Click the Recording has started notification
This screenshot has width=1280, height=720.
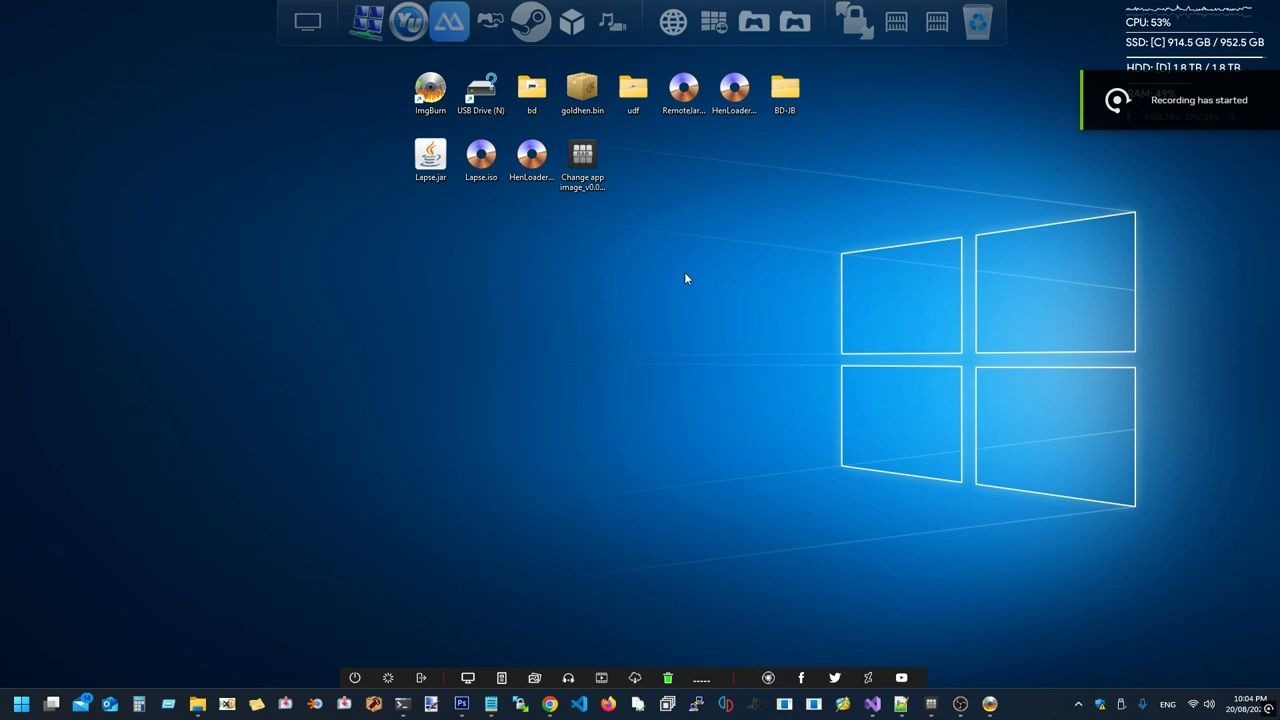coord(1180,100)
